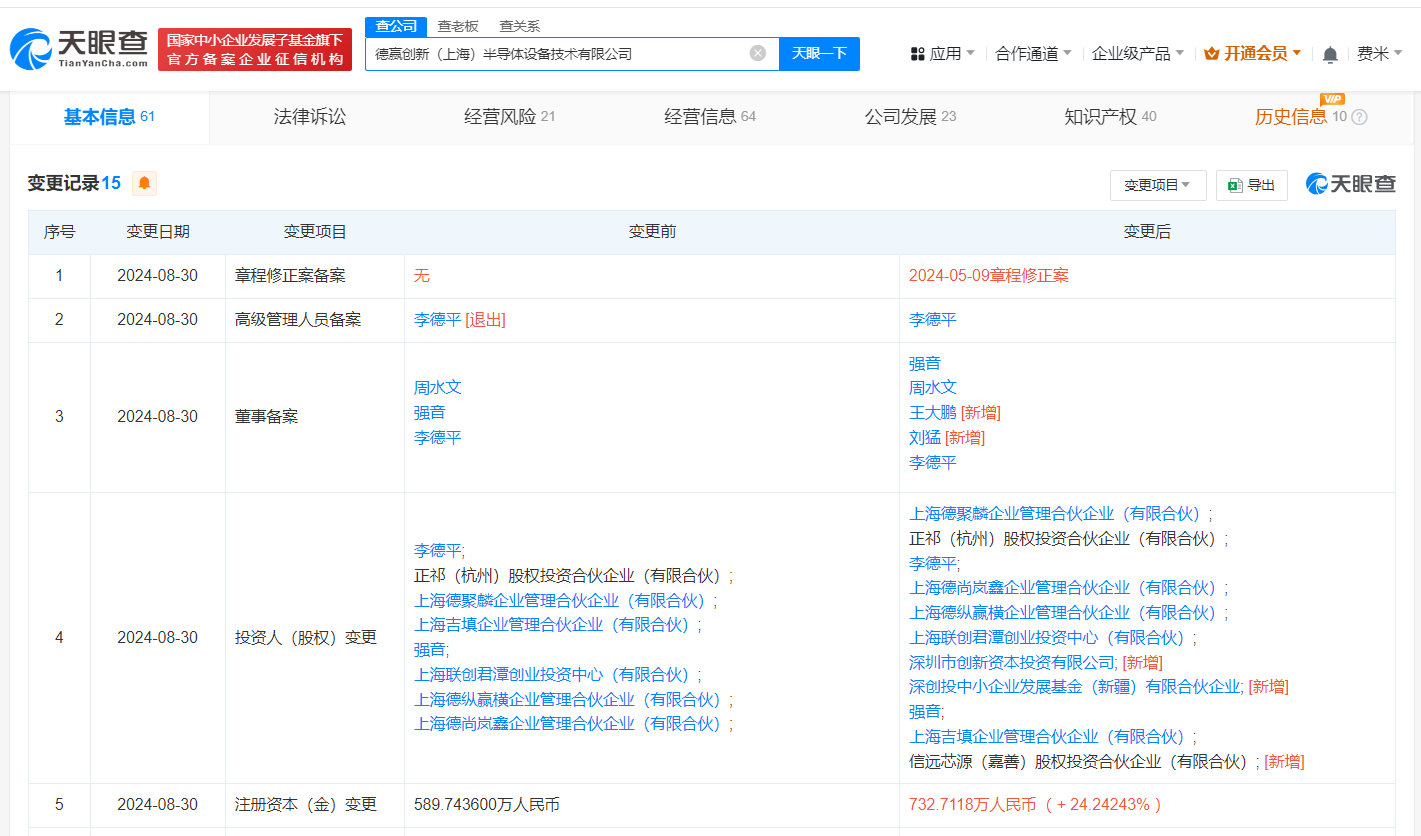Open 李德平 in 投资人变更 变更前 column

pyautogui.click(x=438, y=550)
